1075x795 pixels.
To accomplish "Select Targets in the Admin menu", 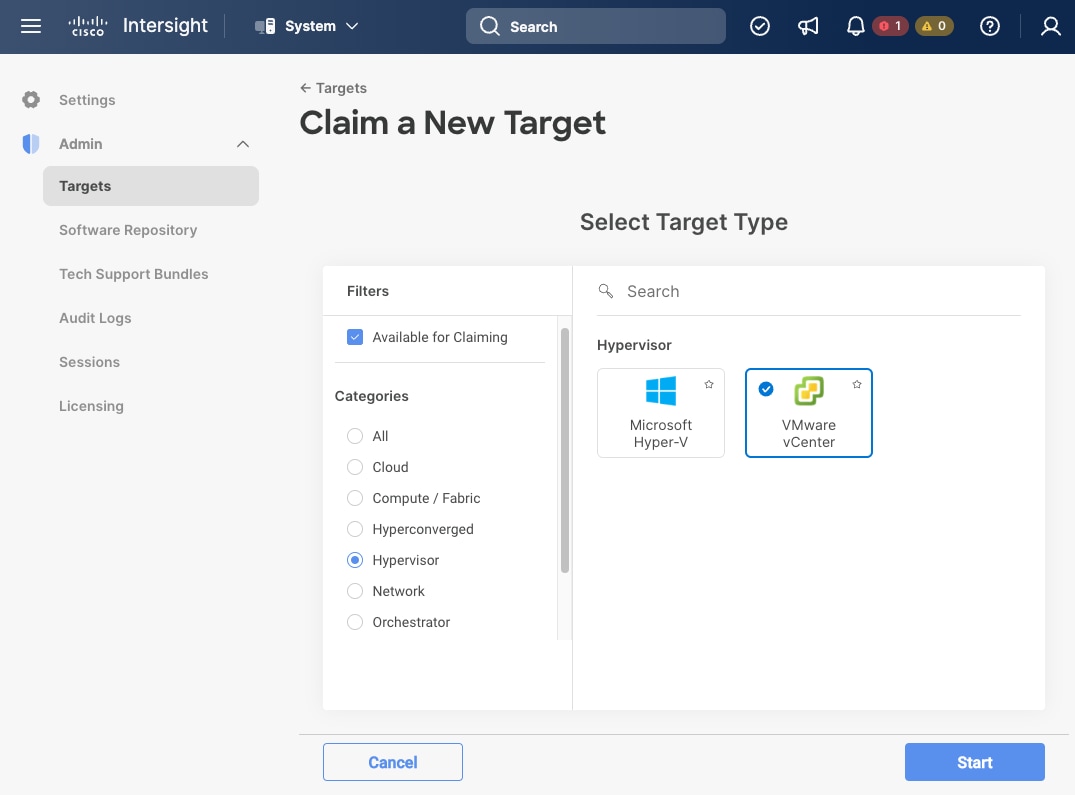I will coord(151,186).
